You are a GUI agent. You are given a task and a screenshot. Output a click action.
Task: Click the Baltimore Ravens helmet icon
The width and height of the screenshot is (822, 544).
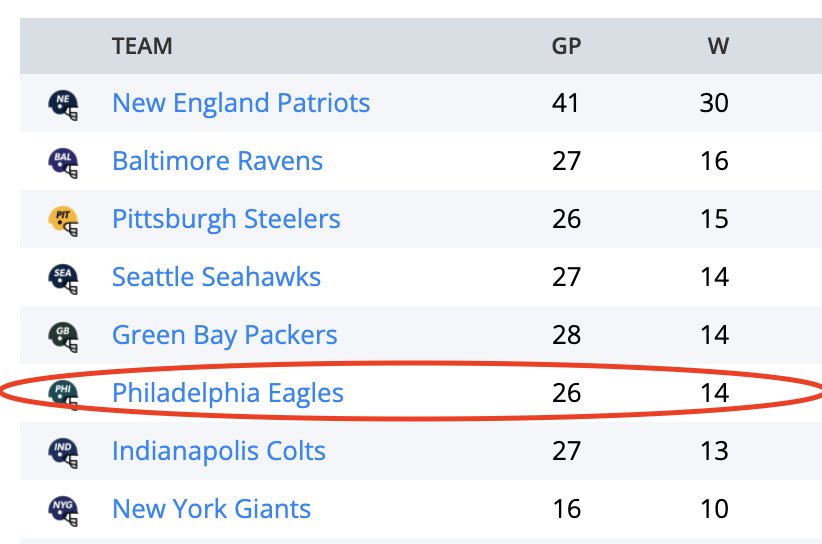[64, 161]
